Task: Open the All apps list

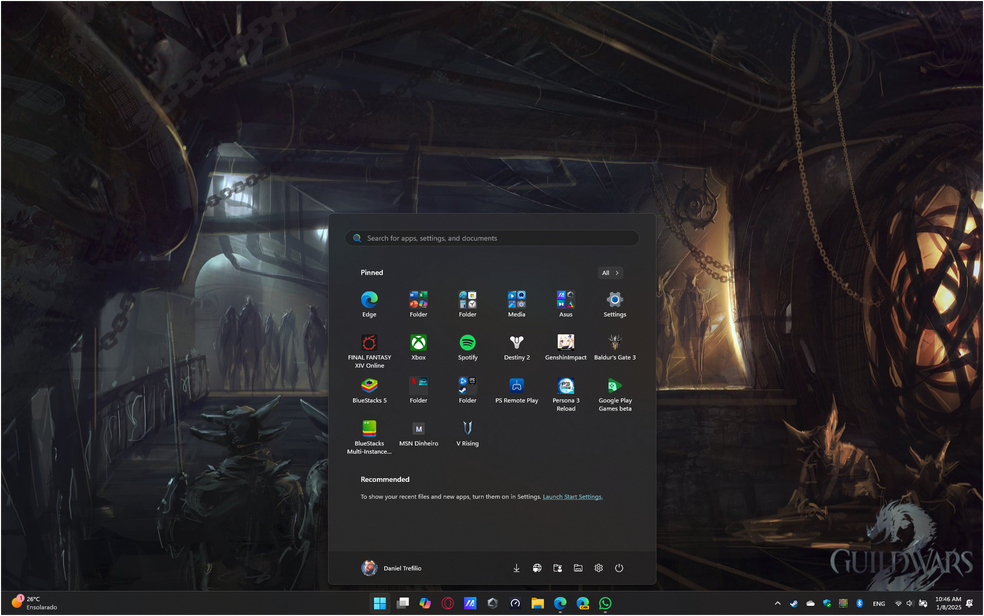Action: [x=610, y=273]
